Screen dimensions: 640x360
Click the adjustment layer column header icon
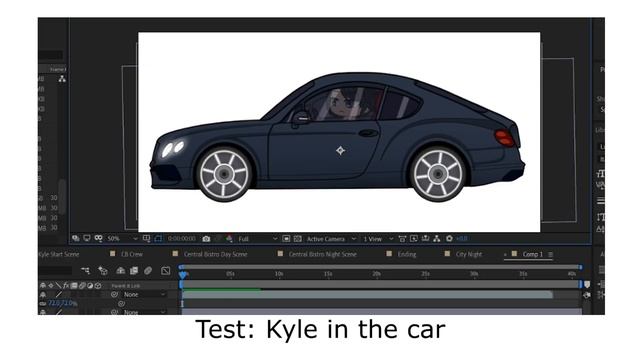click(90, 286)
